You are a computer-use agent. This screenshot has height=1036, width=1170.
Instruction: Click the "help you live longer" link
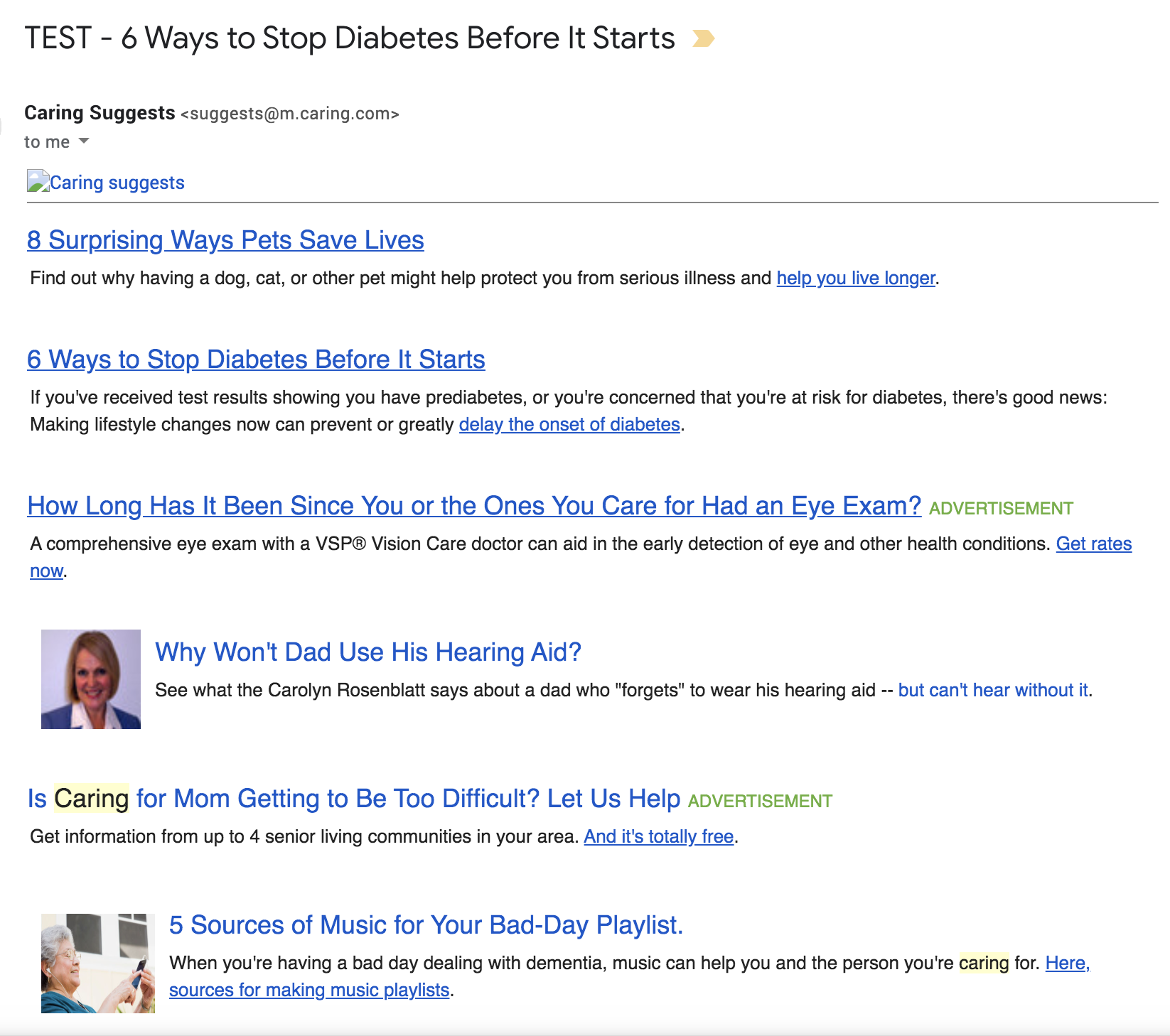855,278
